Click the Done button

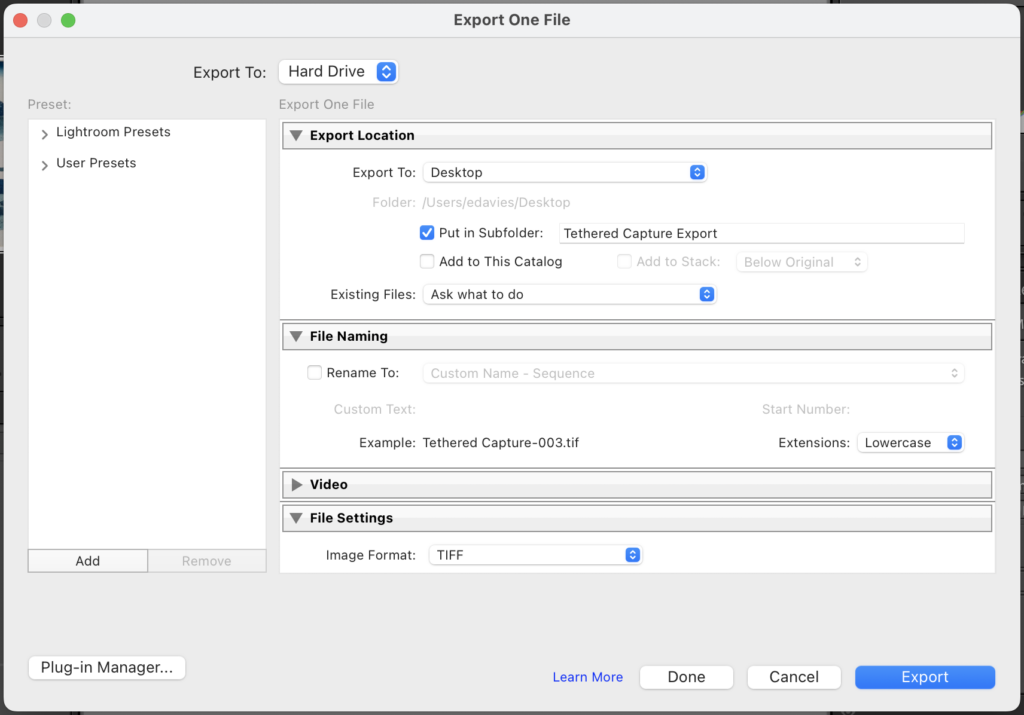tap(686, 677)
